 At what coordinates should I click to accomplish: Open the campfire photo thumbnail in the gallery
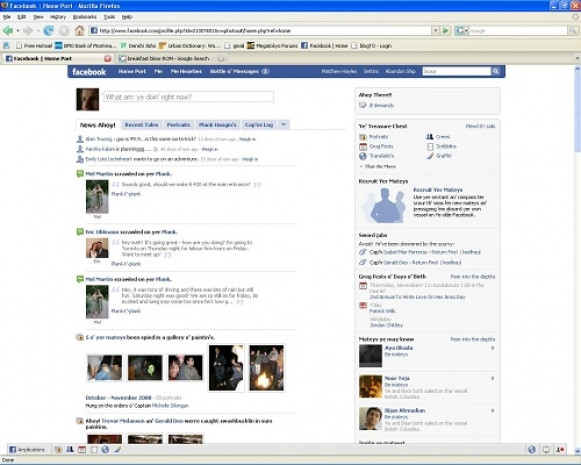266,368
